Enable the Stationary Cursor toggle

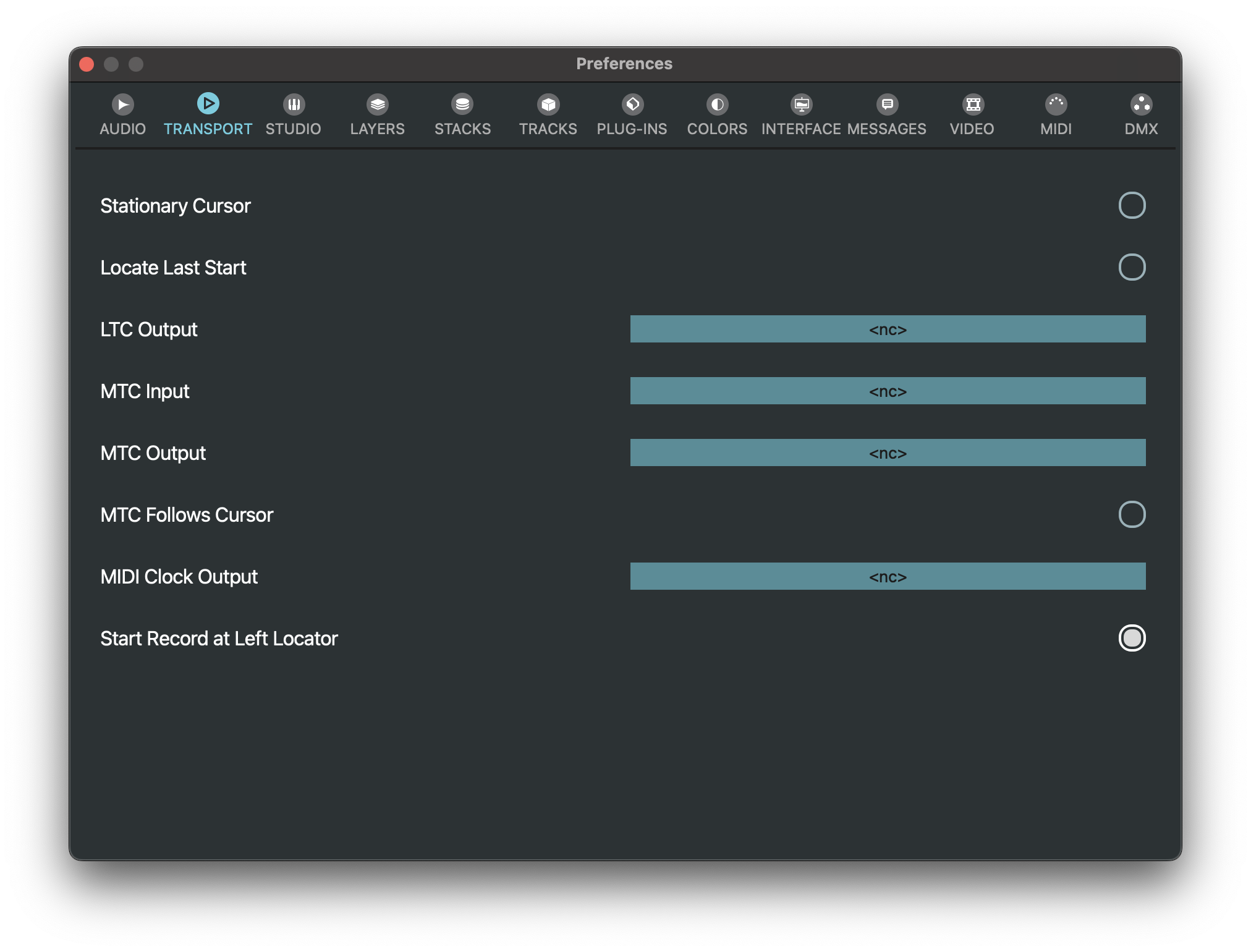[1132, 205]
